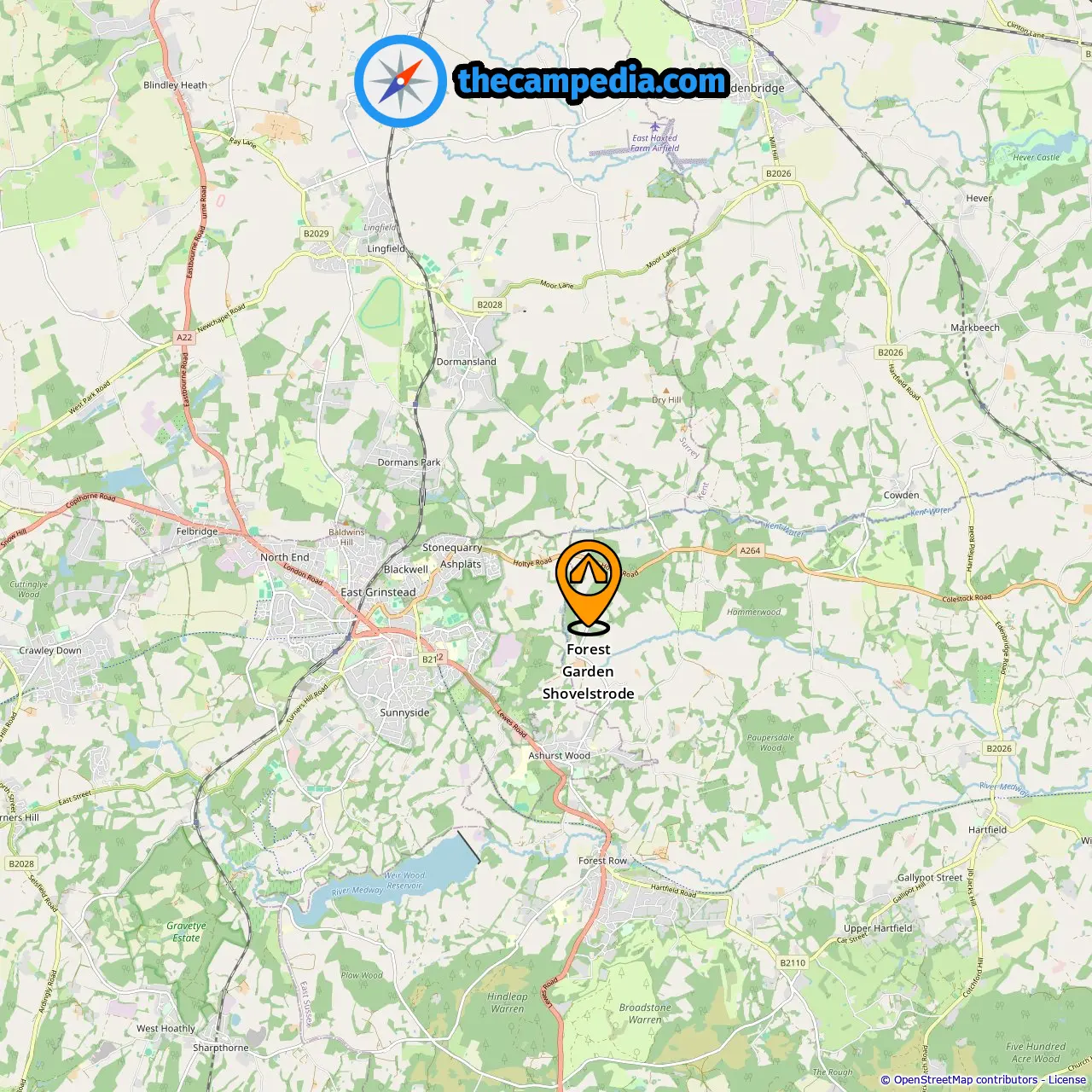
Task: Click the Forest Row village label
Action: [x=602, y=861]
